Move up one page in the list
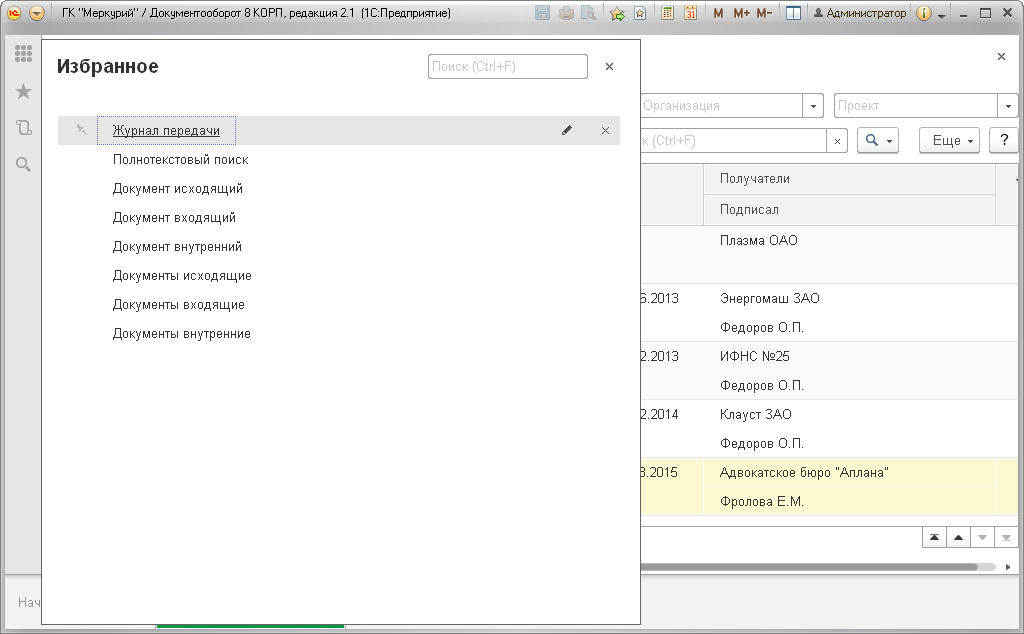This screenshot has width=1024, height=634. click(958, 537)
